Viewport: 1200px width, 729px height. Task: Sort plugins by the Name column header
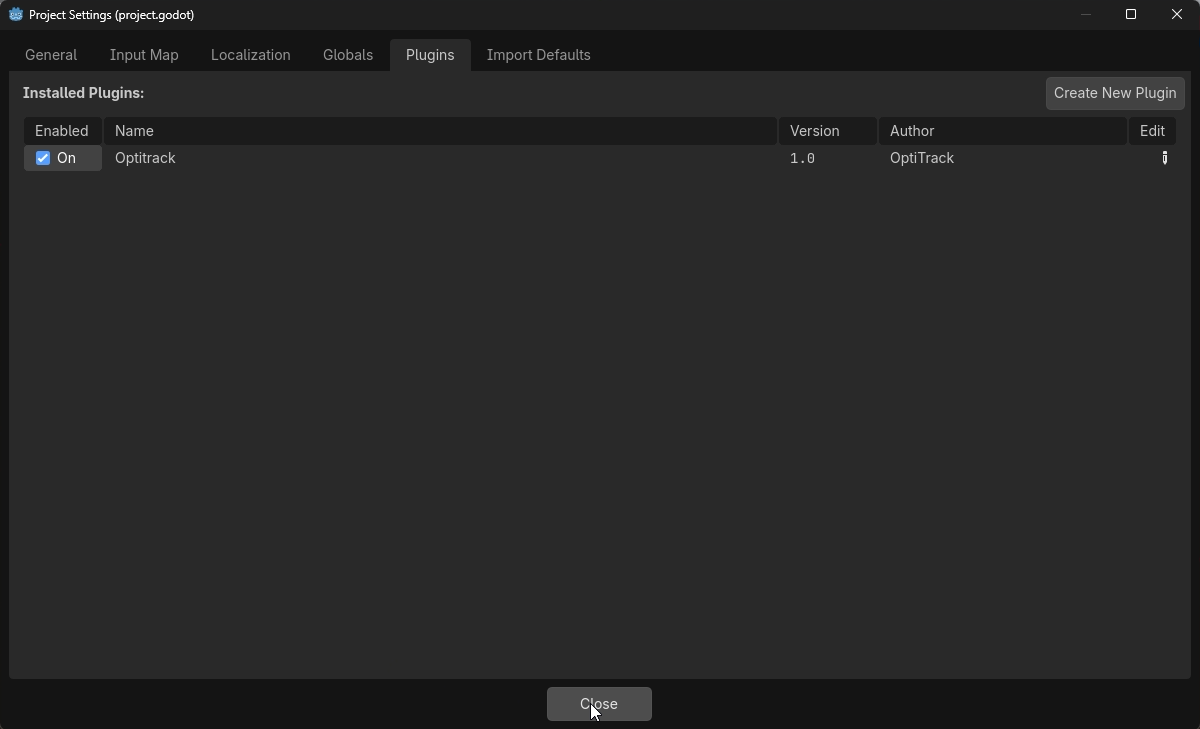(x=134, y=130)
